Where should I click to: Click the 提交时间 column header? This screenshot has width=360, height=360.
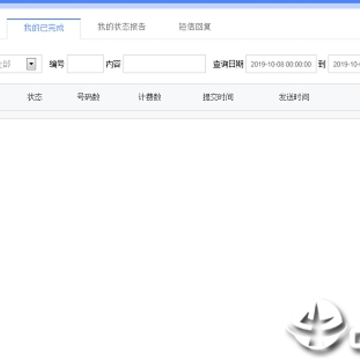[x=218, y=97]
